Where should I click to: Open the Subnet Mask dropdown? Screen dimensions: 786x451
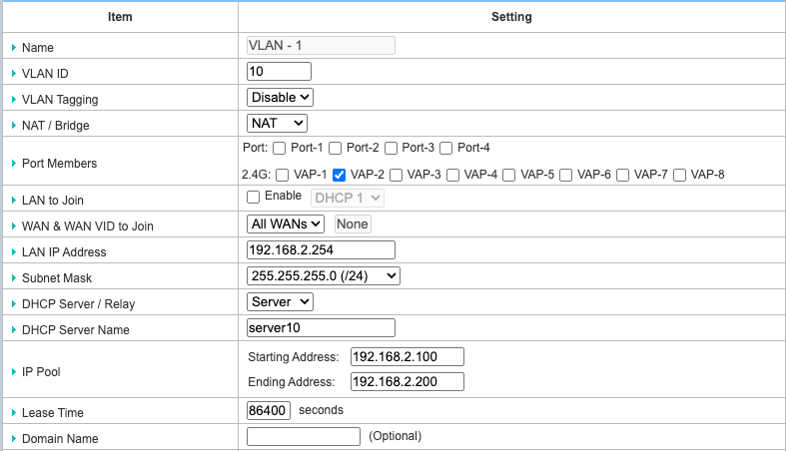click(323, 275)
